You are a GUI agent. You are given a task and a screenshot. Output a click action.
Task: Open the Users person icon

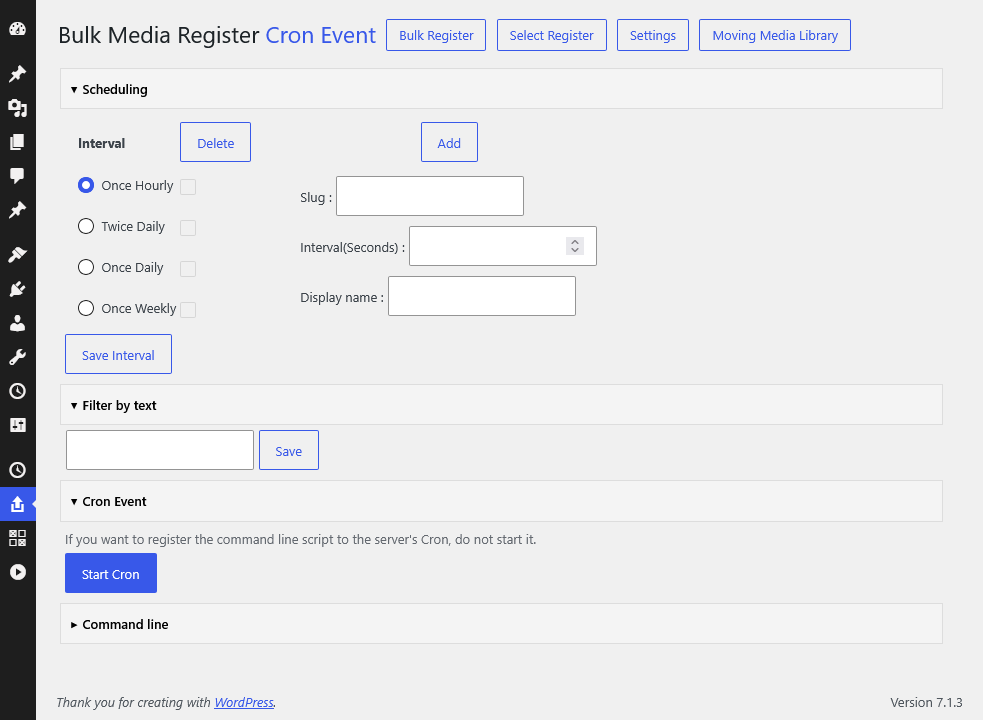(x=18, y=323)
